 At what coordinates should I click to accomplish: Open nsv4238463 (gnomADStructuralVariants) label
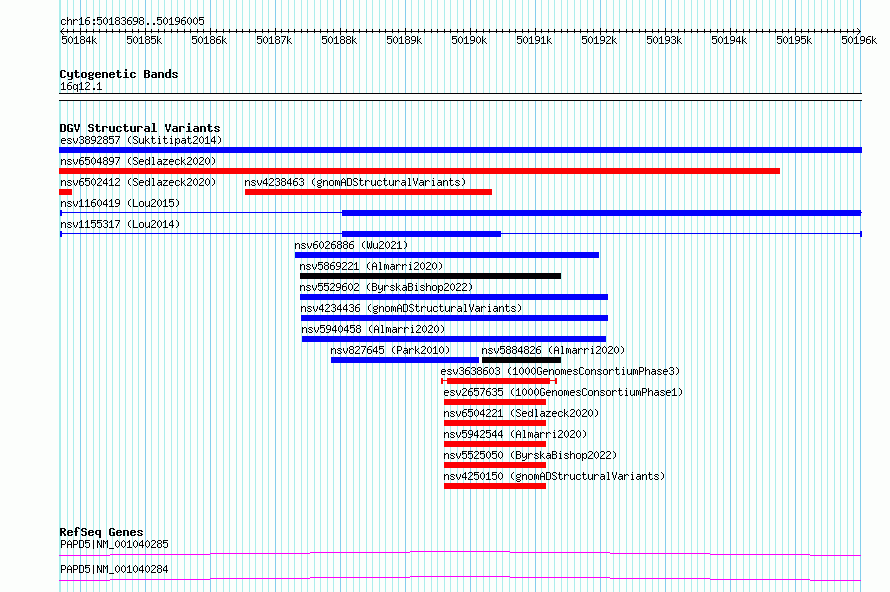tap(355, 182)
